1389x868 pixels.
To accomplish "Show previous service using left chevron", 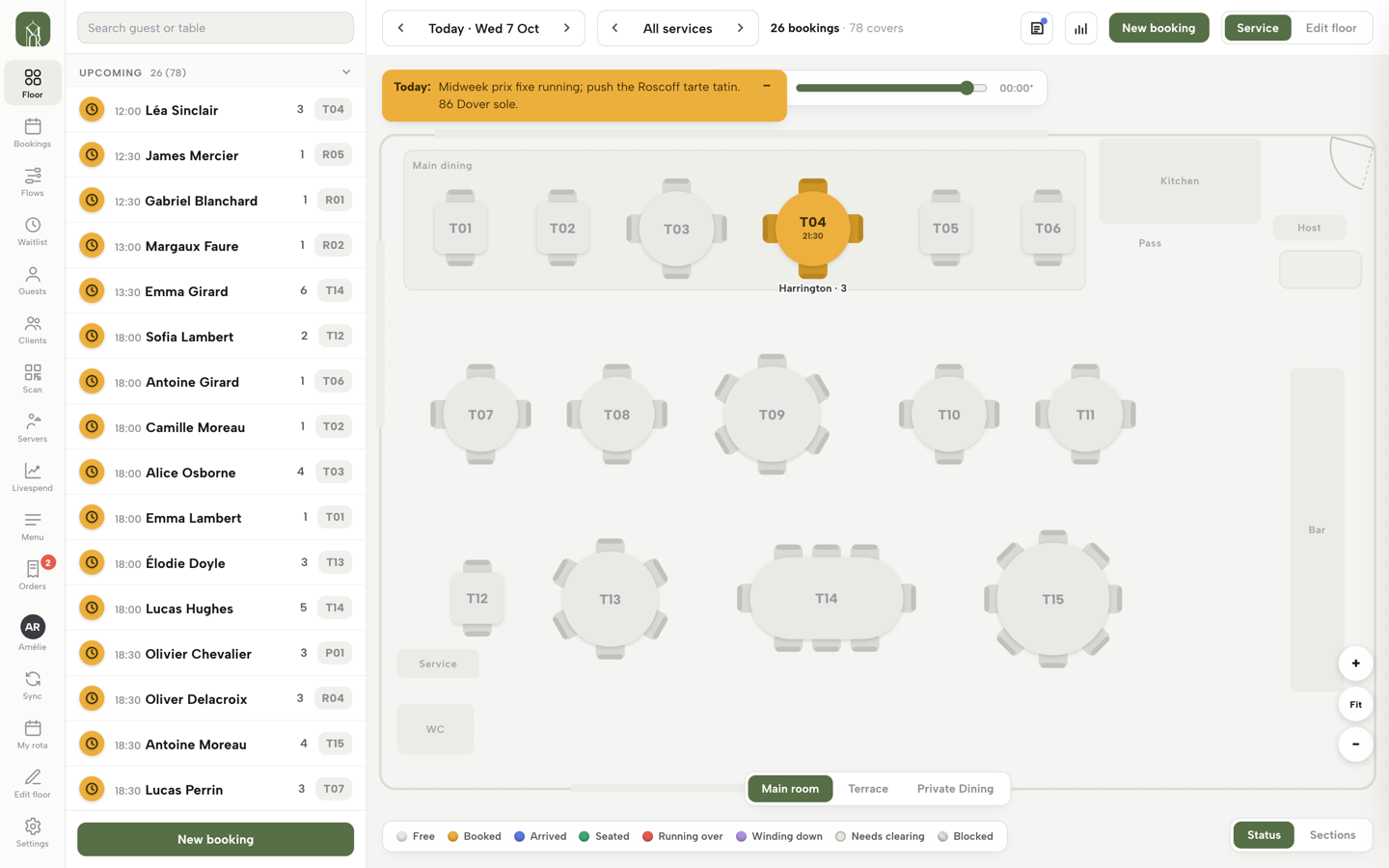I will (x=615, y=28).
